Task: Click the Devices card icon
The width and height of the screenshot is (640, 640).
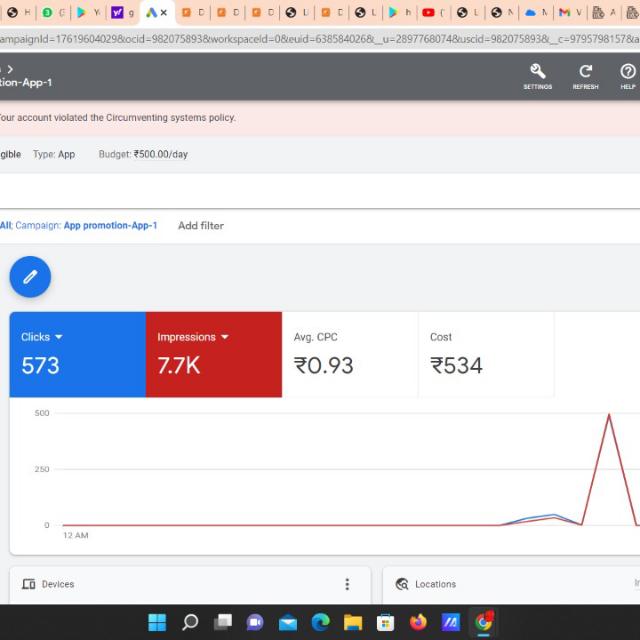Action: tap(29, 584)
